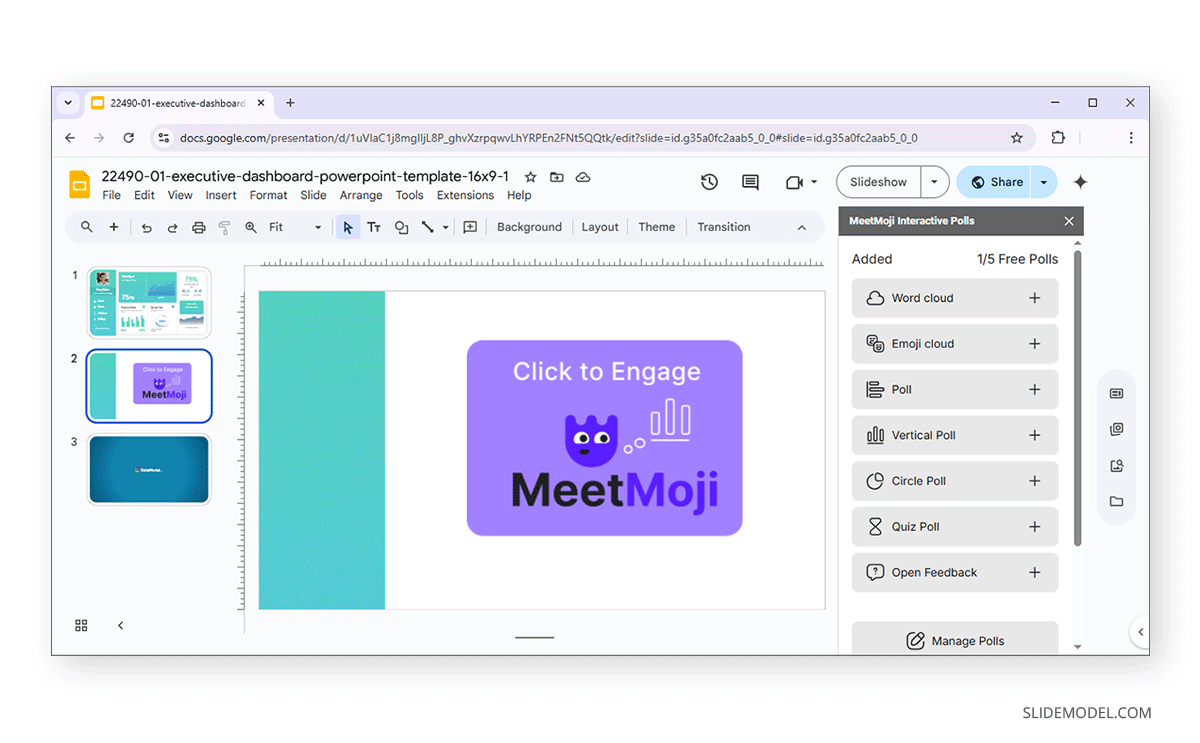Add an Emoji cloud poll
This screenshot has height=743, width=1200.
[1035, 344]
